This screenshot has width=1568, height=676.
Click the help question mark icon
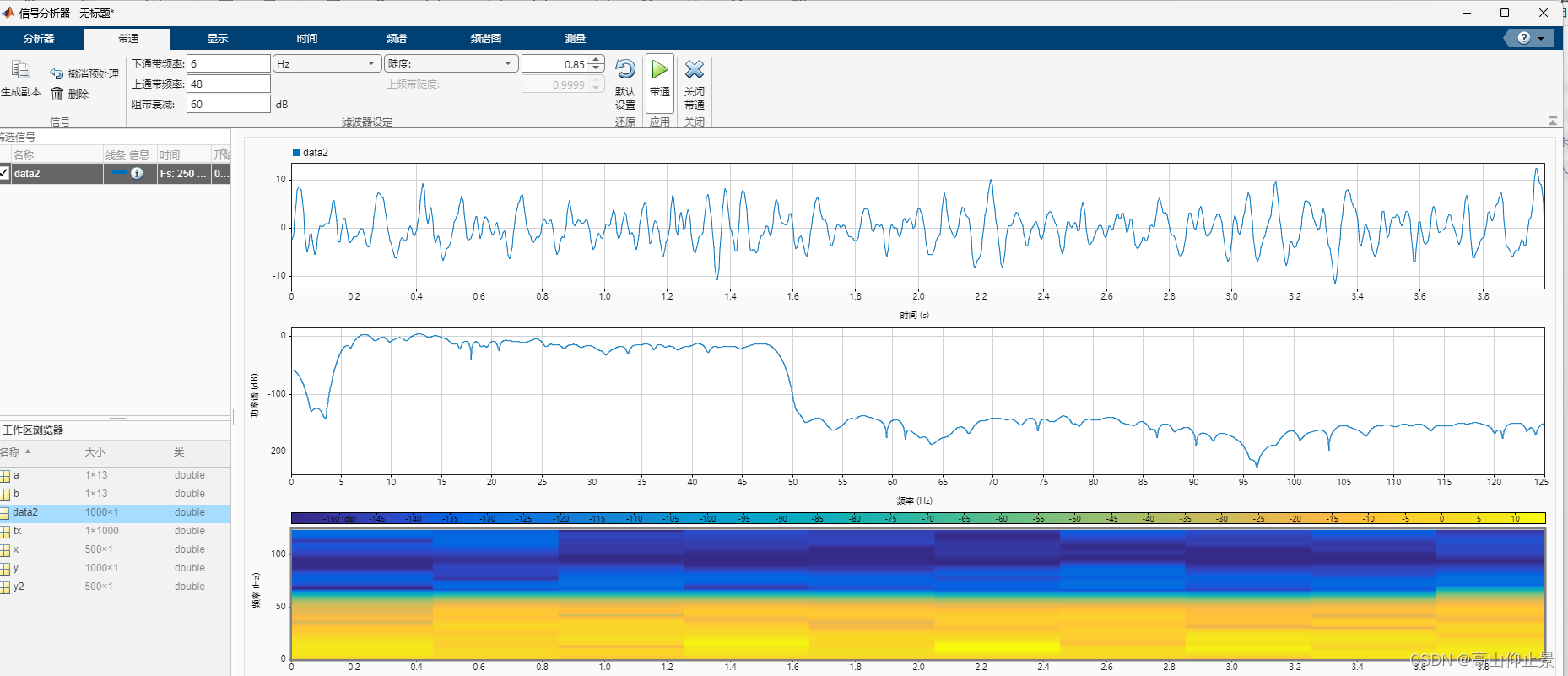pos(1523,38)
